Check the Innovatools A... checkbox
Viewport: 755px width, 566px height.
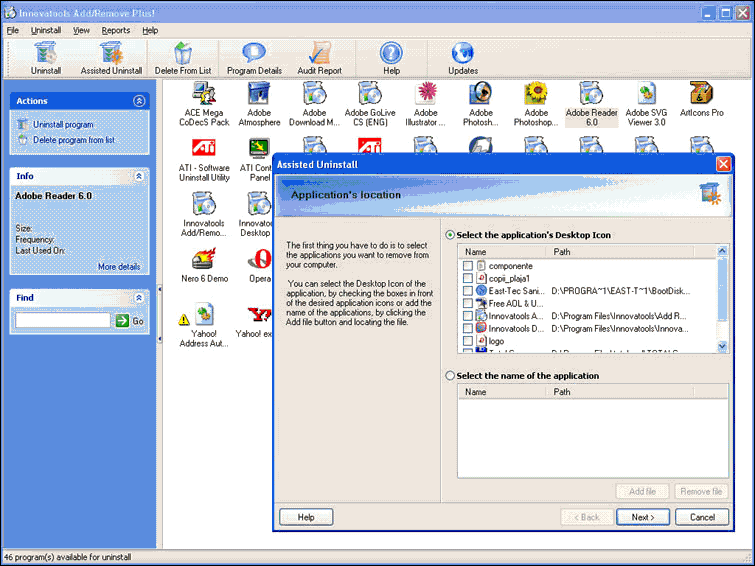(x=468, y=316)
